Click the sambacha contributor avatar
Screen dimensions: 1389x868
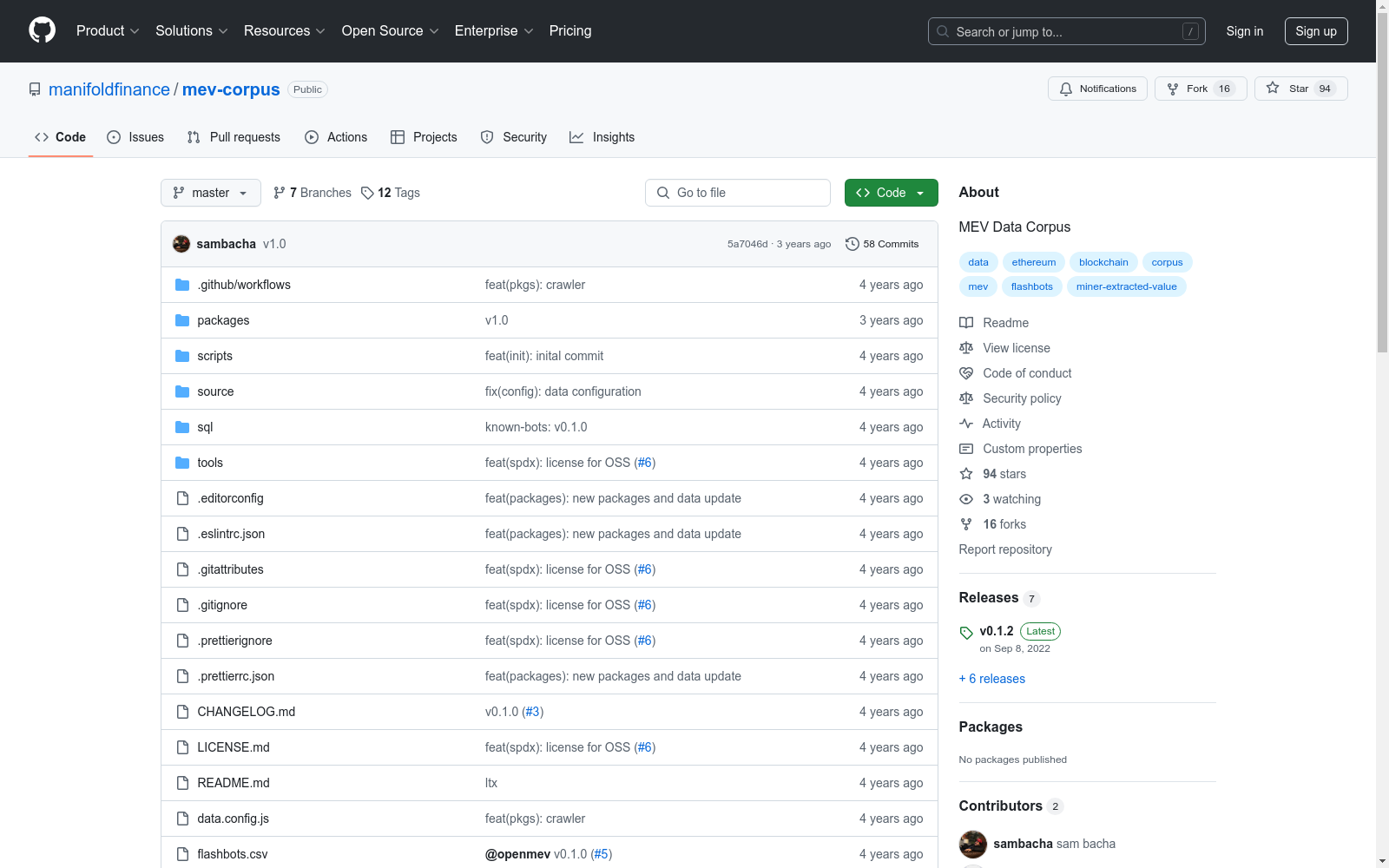[973, 844]
